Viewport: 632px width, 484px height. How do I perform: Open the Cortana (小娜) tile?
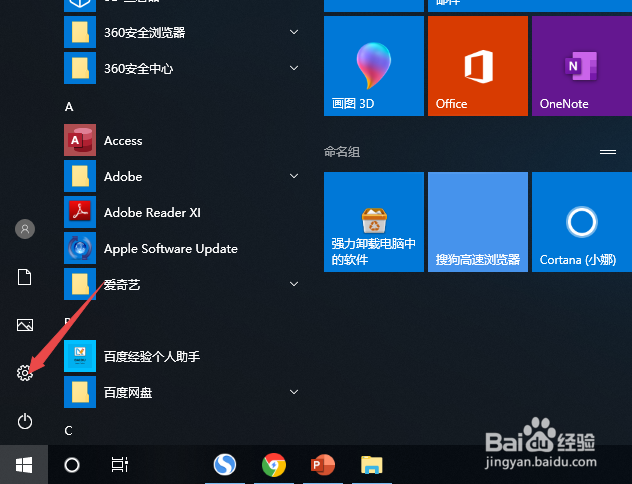[x=582, y=222]
